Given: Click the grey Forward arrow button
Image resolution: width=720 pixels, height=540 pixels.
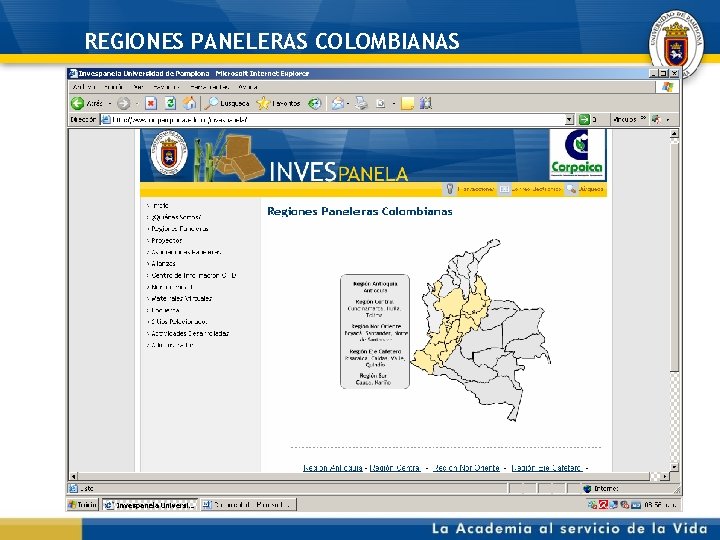Looking at the screenshot, I should (124, 103).
